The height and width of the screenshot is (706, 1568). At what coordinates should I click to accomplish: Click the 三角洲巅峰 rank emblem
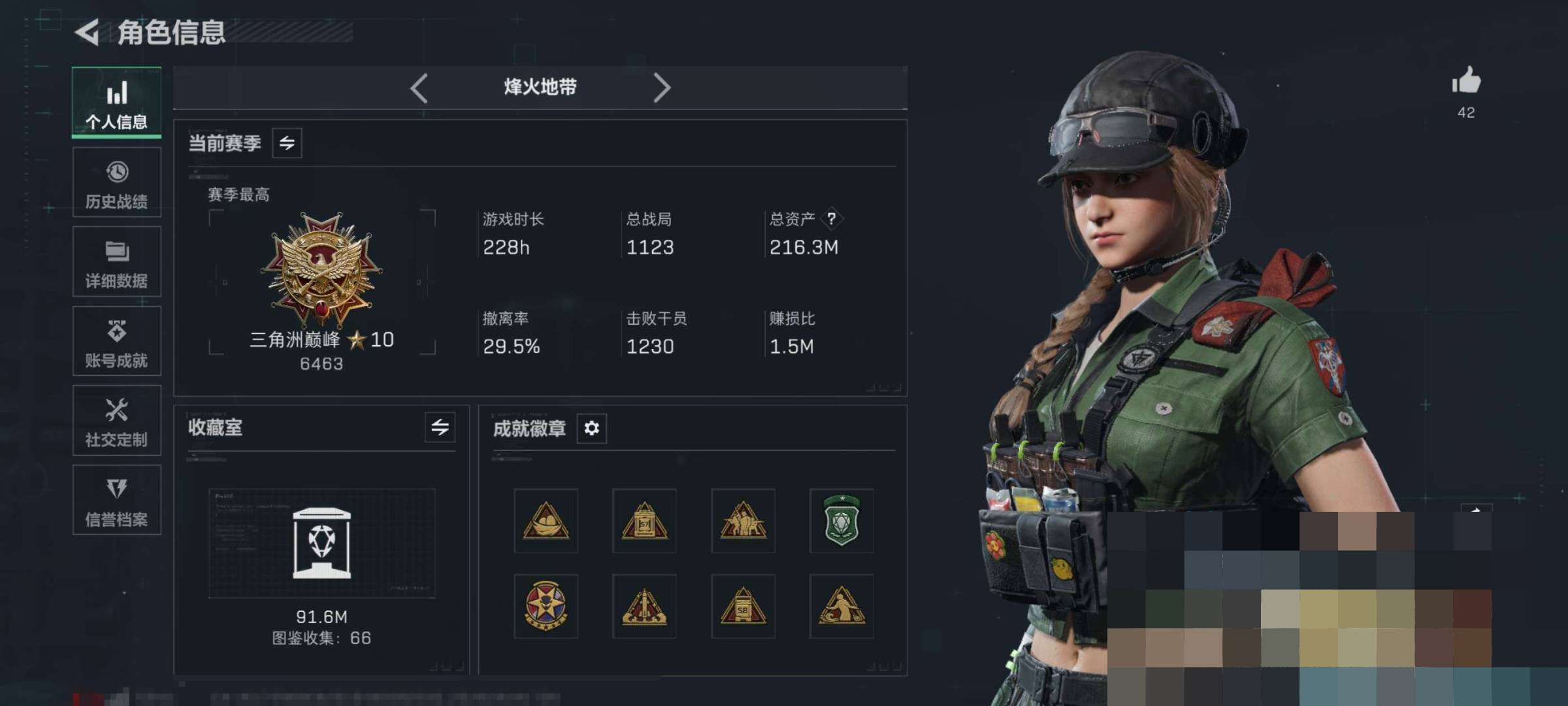point(321,269)
